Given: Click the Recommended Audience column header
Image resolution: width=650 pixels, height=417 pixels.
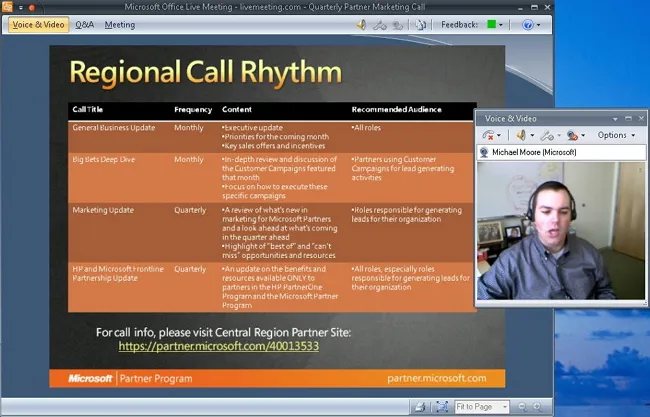Looking at the screenshot, I should [396, 109].
